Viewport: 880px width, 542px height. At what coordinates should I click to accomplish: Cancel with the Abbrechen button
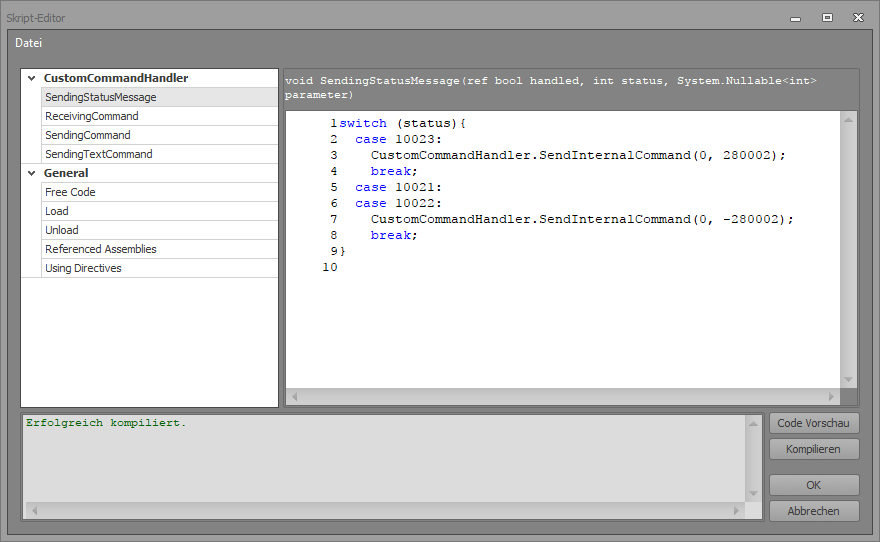point(814,511)
